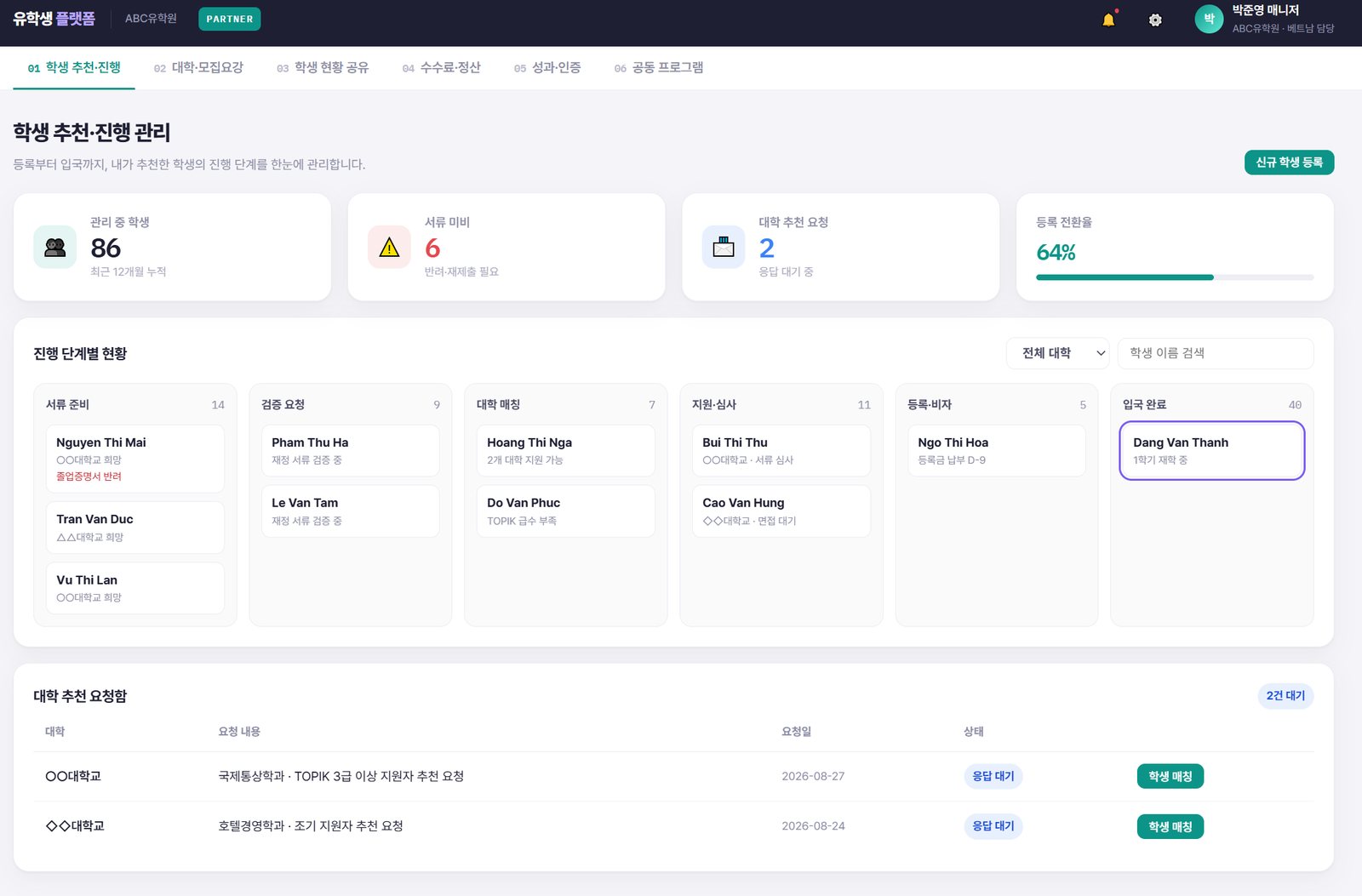The width and height of the screenshot is (1362, 896).
Task: Click 응답 대기 status for ○○대학교
Action: point(993,776)
